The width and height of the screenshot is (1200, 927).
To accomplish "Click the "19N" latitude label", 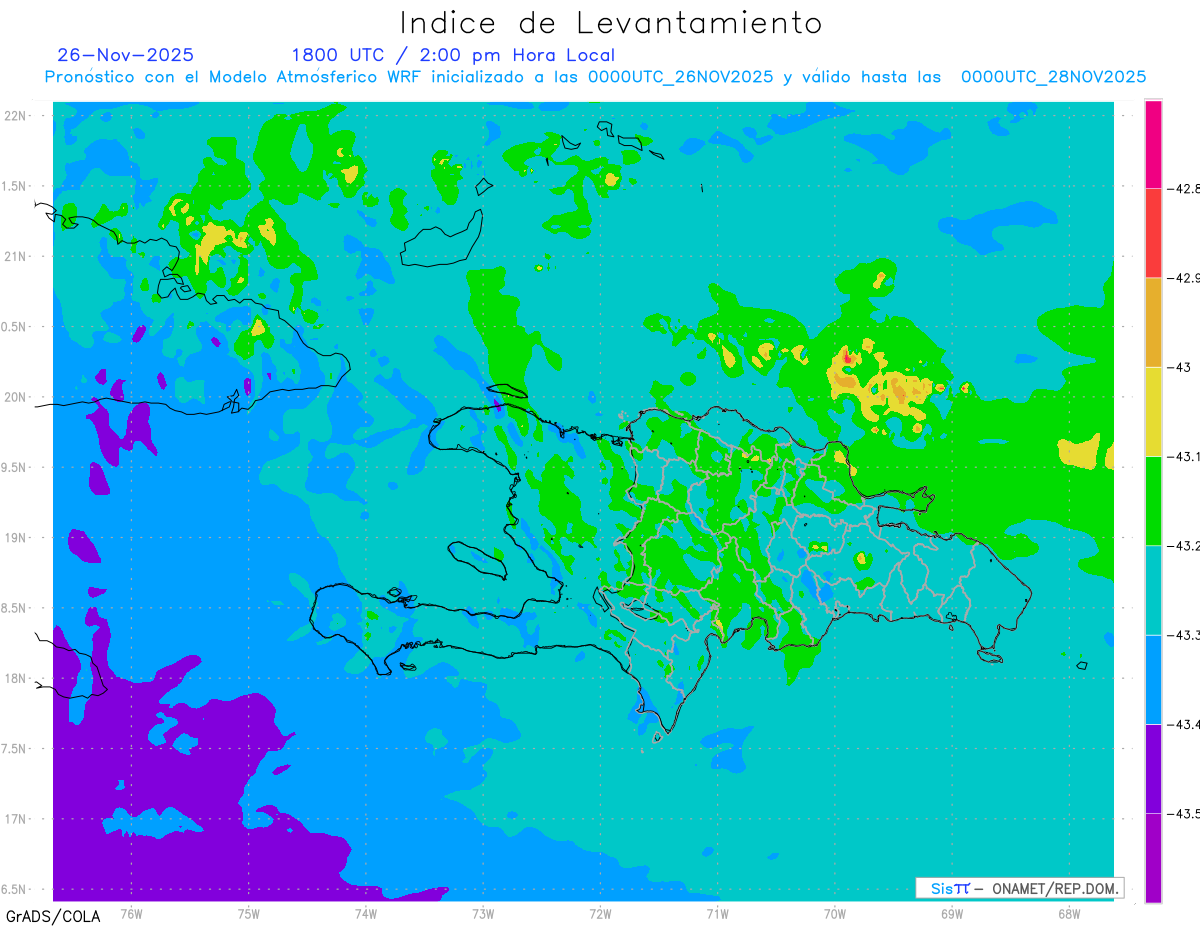I will click(x=17, y=538).
